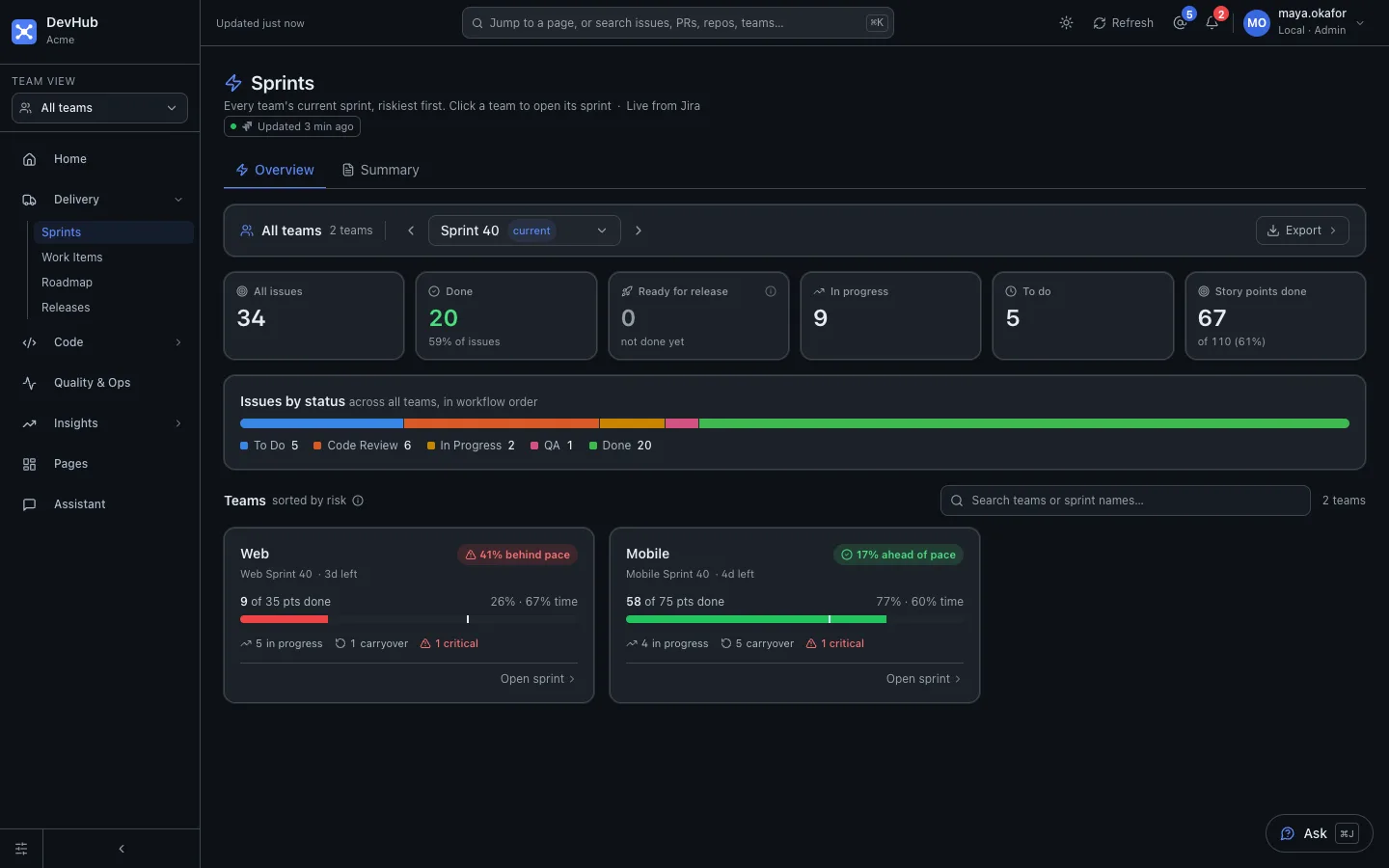Open the user account menu chevron
The image size is (1389, 868).
(x=1360, y=23)
